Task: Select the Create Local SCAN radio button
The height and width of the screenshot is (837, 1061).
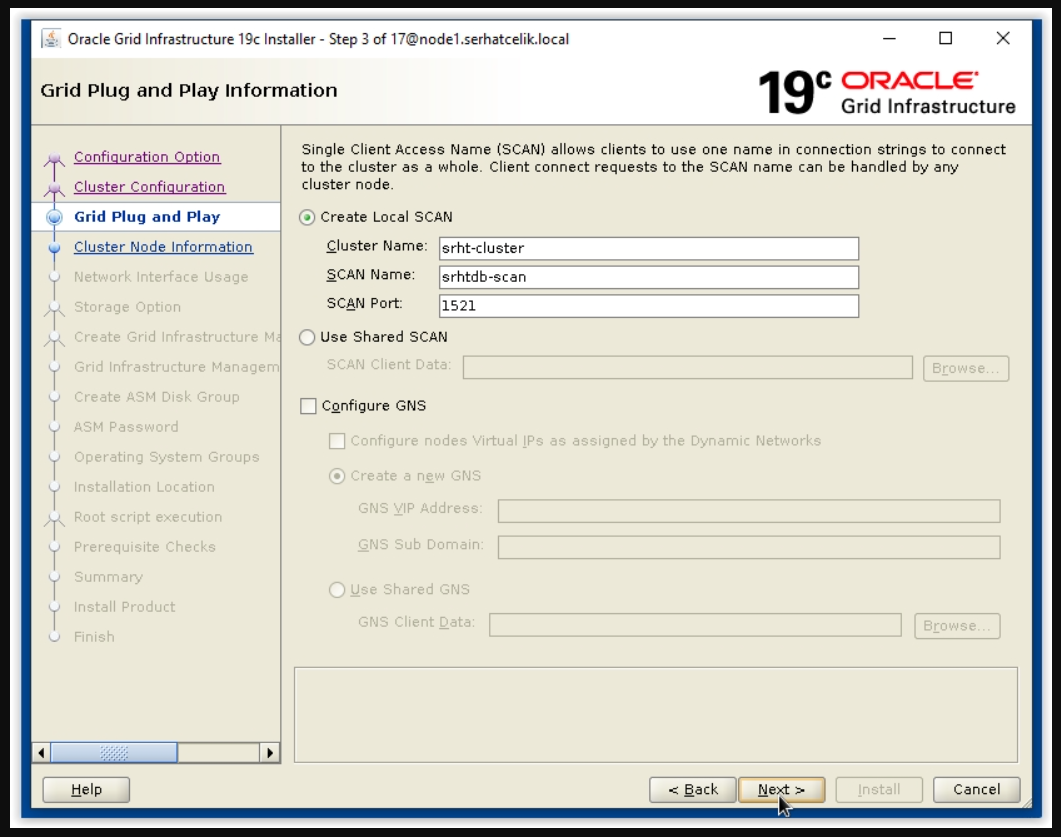Action: coord(307,217)
